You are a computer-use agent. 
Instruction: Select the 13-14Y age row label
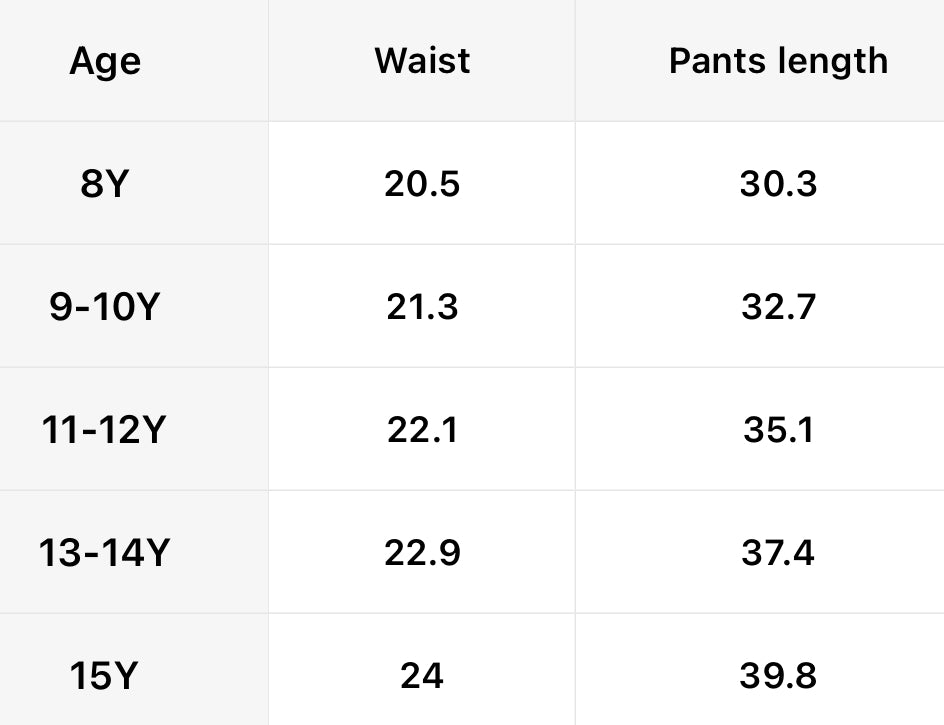pyautogui.click(x=105, y=553)
